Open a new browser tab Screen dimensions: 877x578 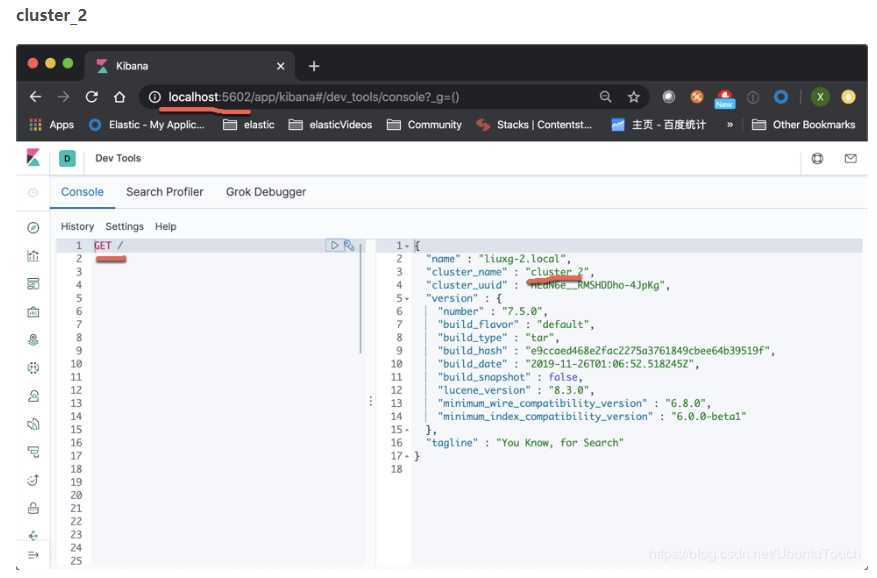[314, 66]
